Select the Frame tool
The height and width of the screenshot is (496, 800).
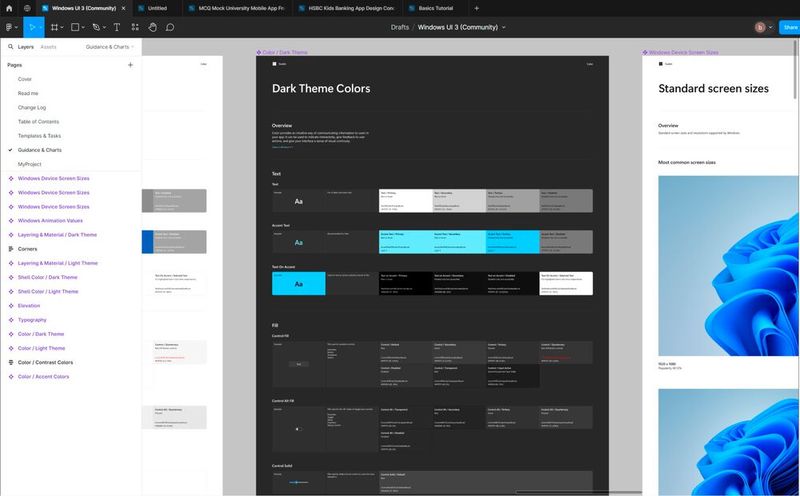point(54,27)
